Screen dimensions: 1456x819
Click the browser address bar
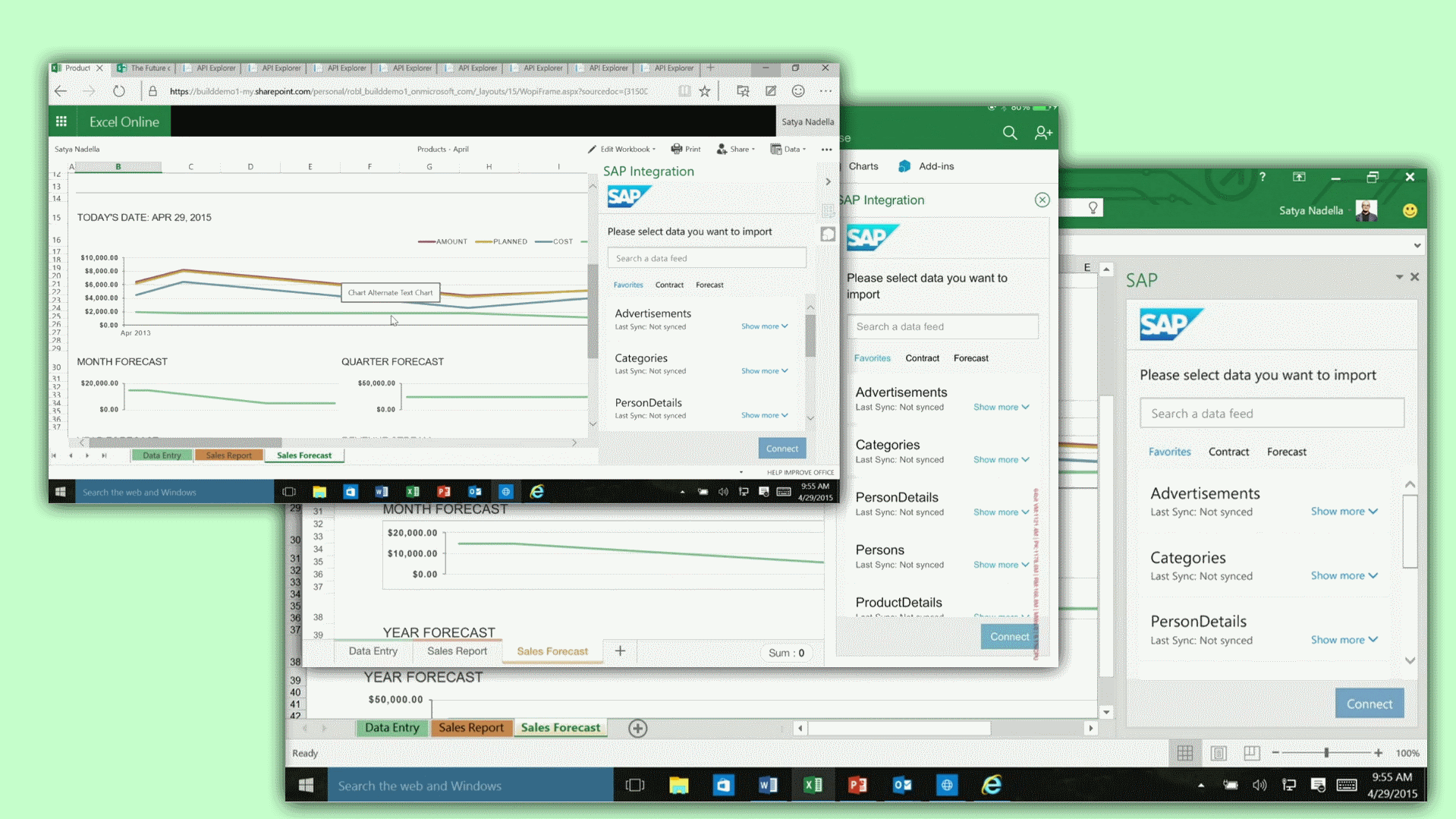[x=410, y=91]
